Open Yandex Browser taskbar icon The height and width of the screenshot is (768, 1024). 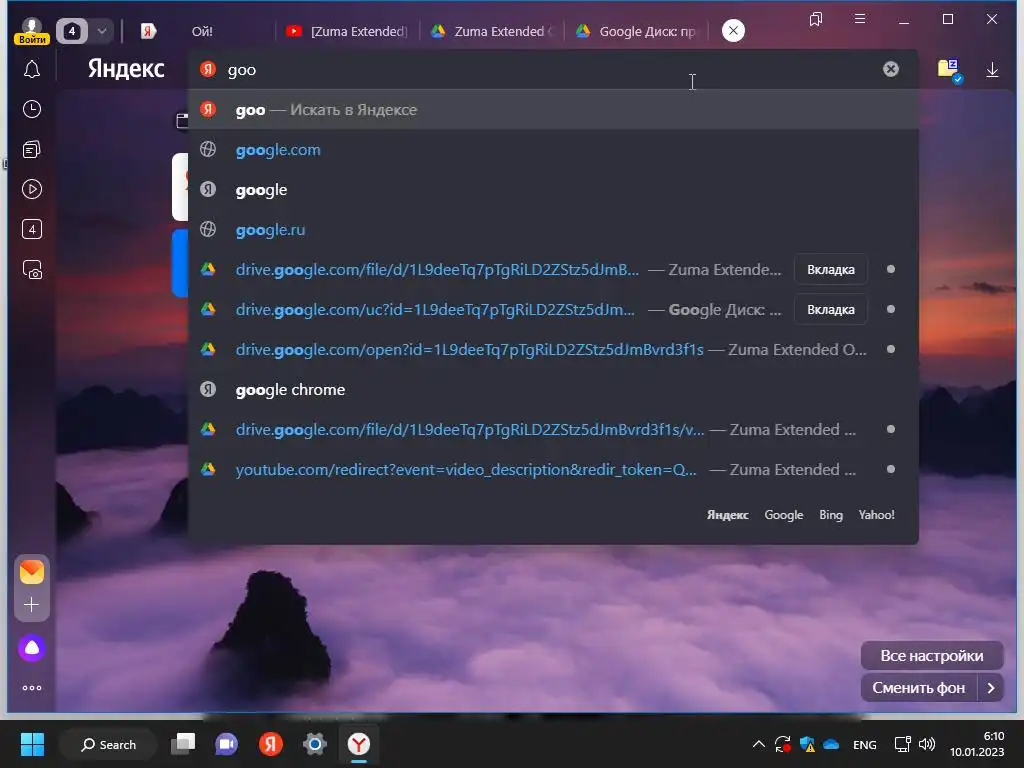(359, 744)
